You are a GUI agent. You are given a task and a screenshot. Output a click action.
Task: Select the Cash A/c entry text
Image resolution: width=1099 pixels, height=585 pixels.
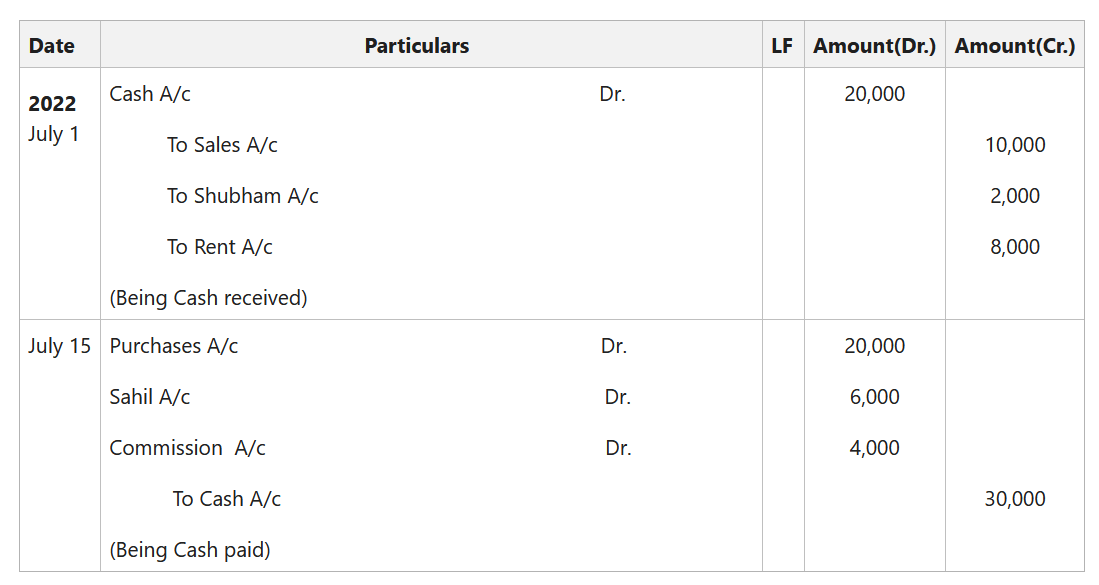coord(150,94)
